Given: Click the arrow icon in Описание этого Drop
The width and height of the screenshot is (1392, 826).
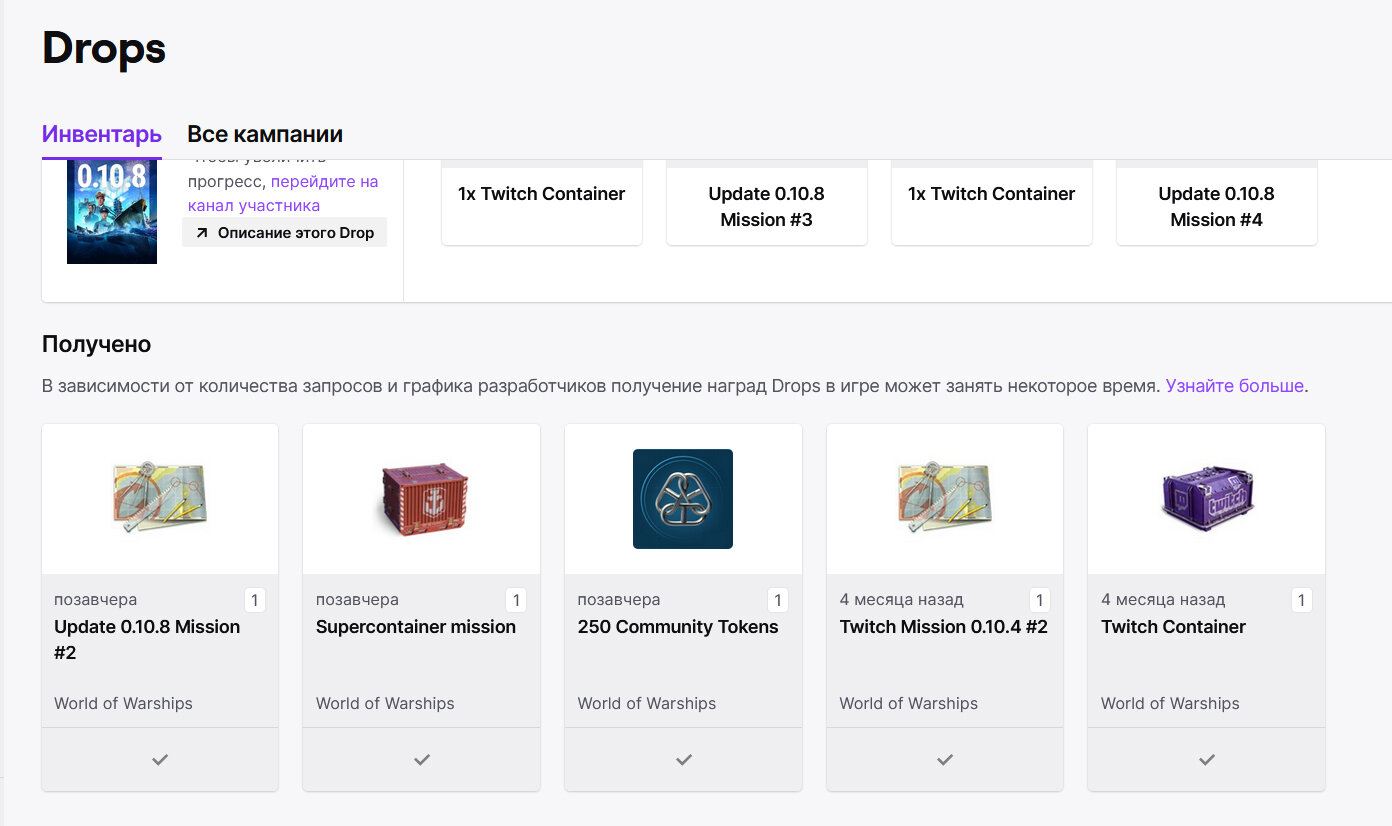Looking at the screenshot, I should [202, 233].
